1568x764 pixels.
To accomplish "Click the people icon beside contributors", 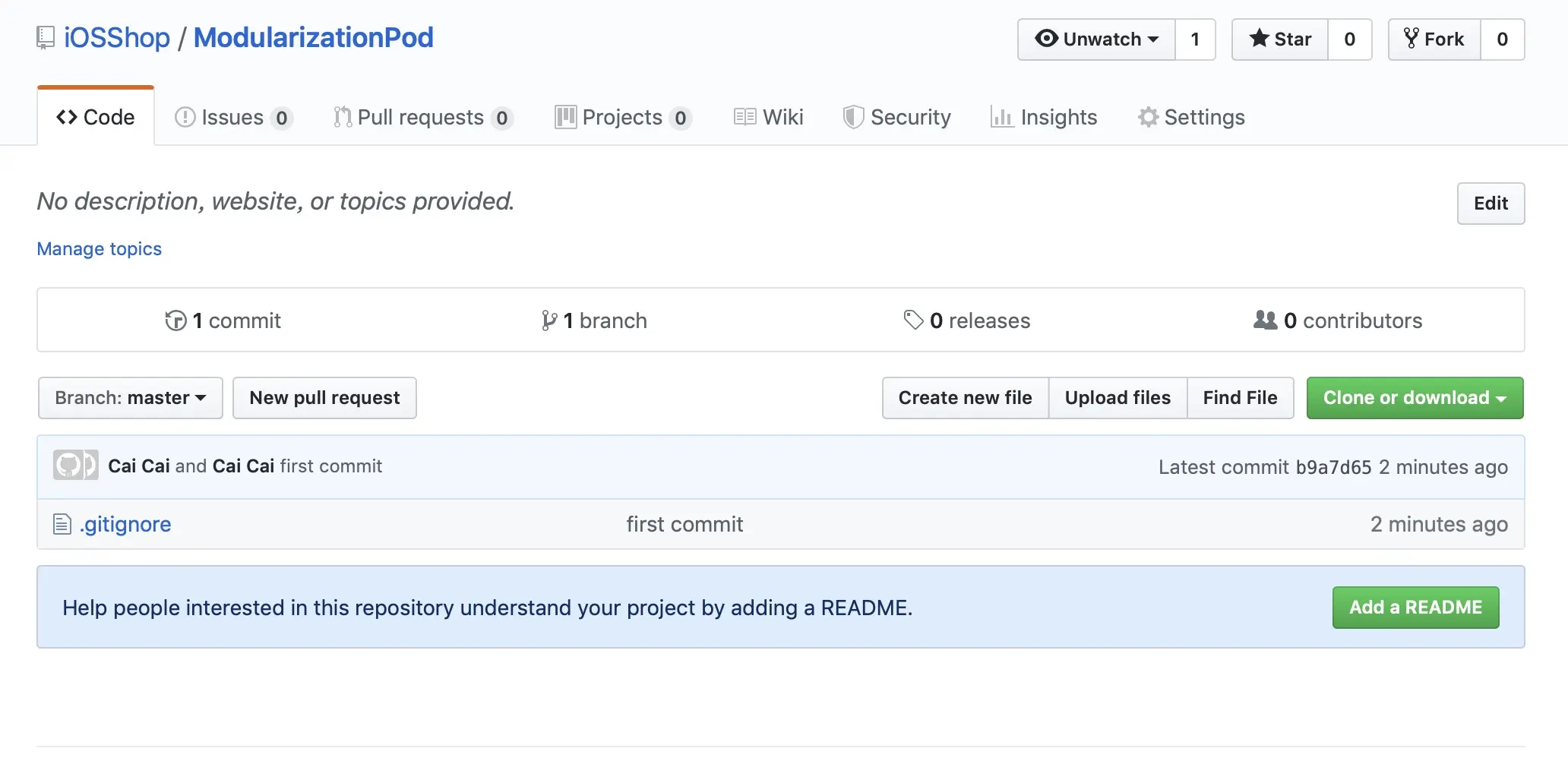I will (1266, 320).
